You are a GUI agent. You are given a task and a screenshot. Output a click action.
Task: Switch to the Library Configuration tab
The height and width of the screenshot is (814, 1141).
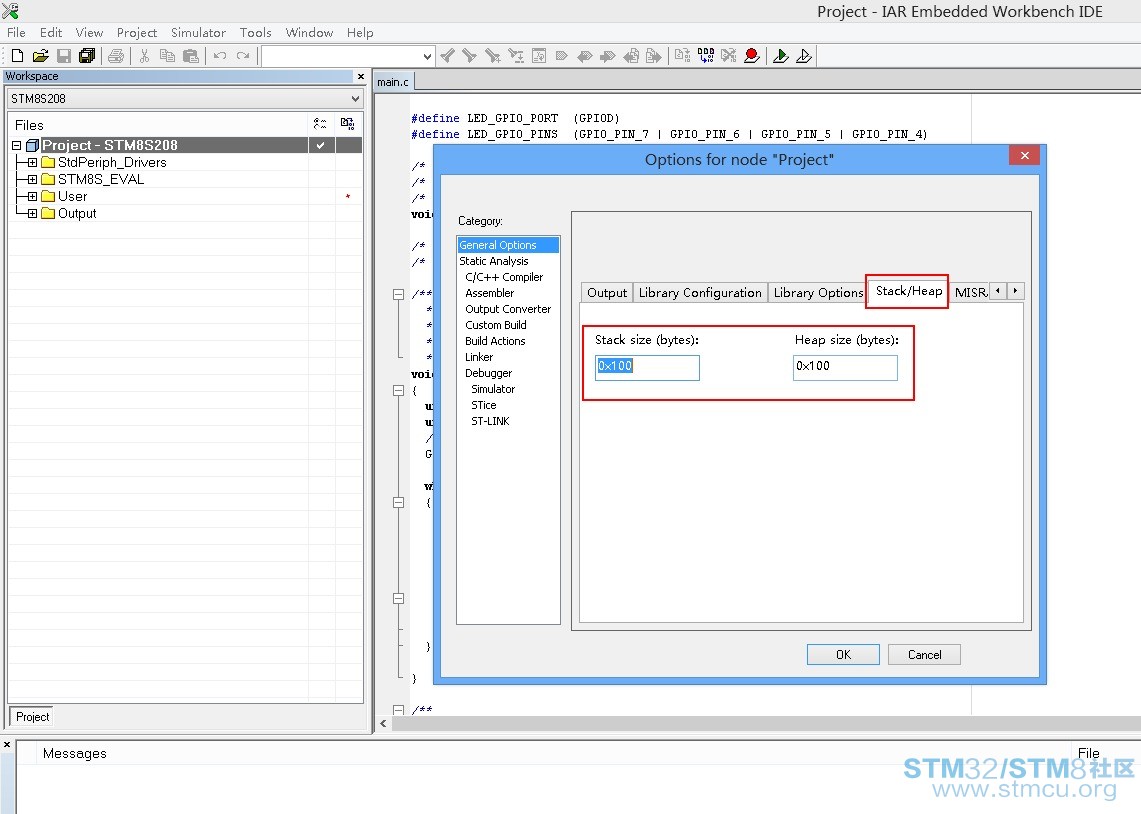(x=700, y=292)
